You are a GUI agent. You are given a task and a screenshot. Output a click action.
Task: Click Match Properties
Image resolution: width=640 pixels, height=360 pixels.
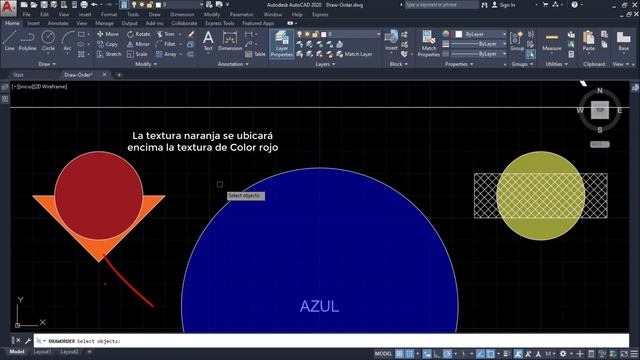coord(429,43)
